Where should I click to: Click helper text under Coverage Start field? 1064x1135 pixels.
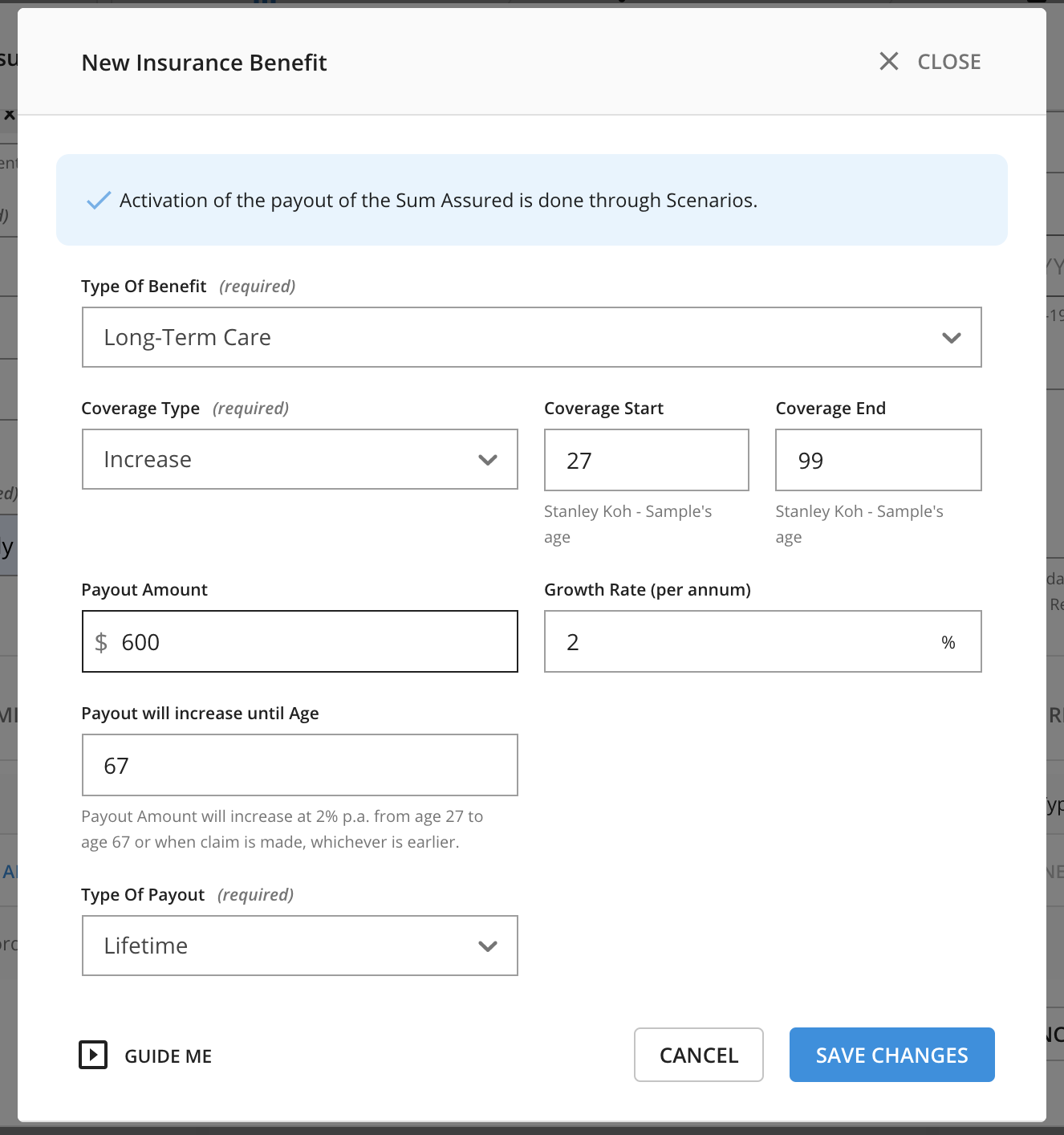(627, 524)
